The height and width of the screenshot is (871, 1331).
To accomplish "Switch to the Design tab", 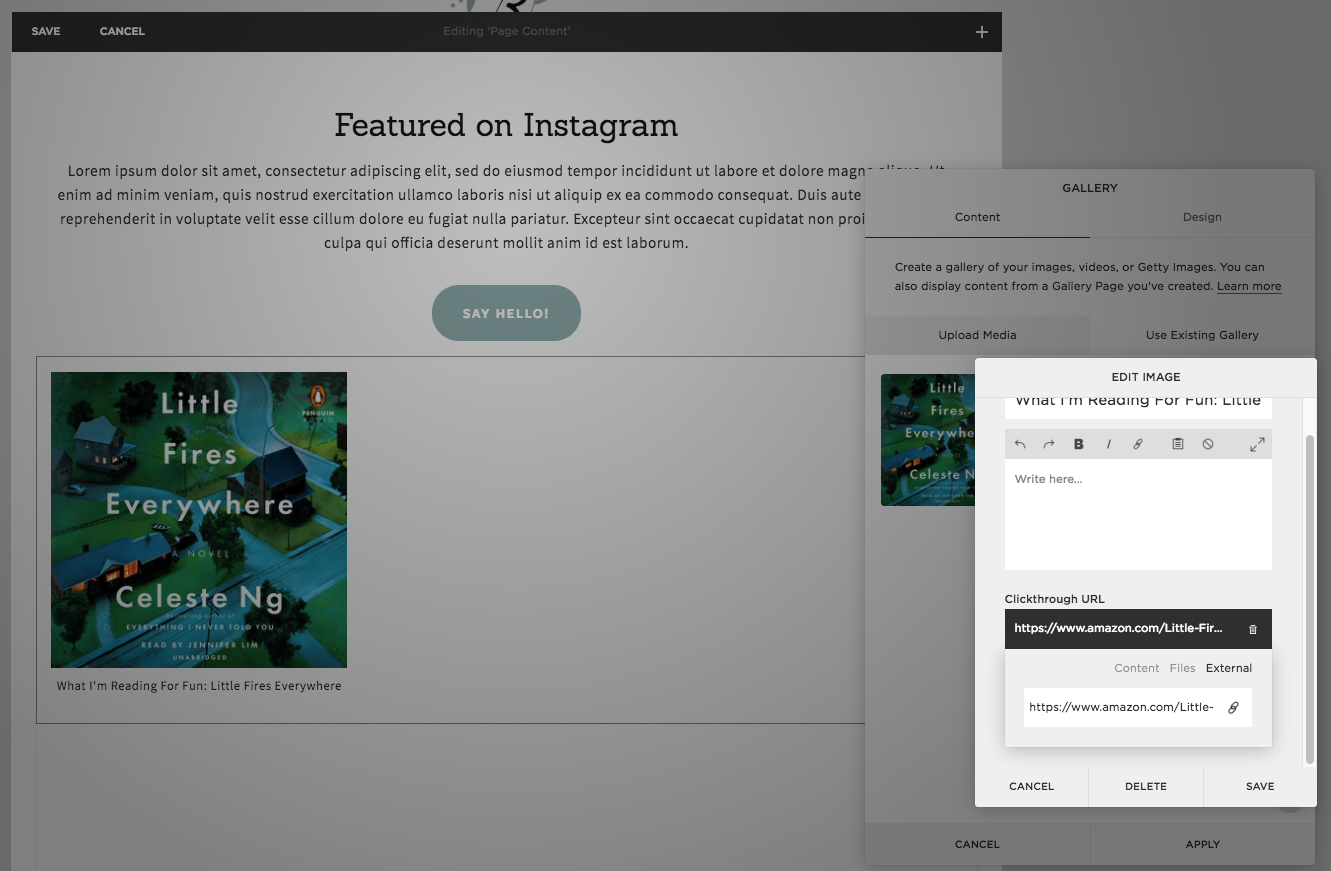I will (1202, 217).
